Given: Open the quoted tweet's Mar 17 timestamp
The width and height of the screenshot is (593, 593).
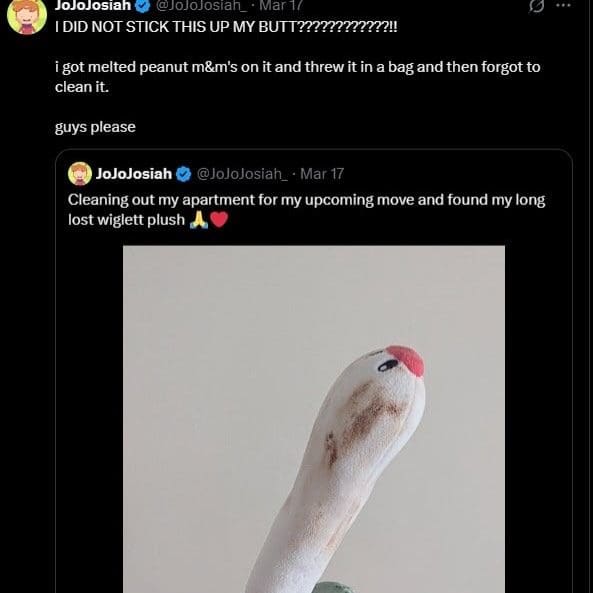Looking at the screenshot, I should [322, 174].
